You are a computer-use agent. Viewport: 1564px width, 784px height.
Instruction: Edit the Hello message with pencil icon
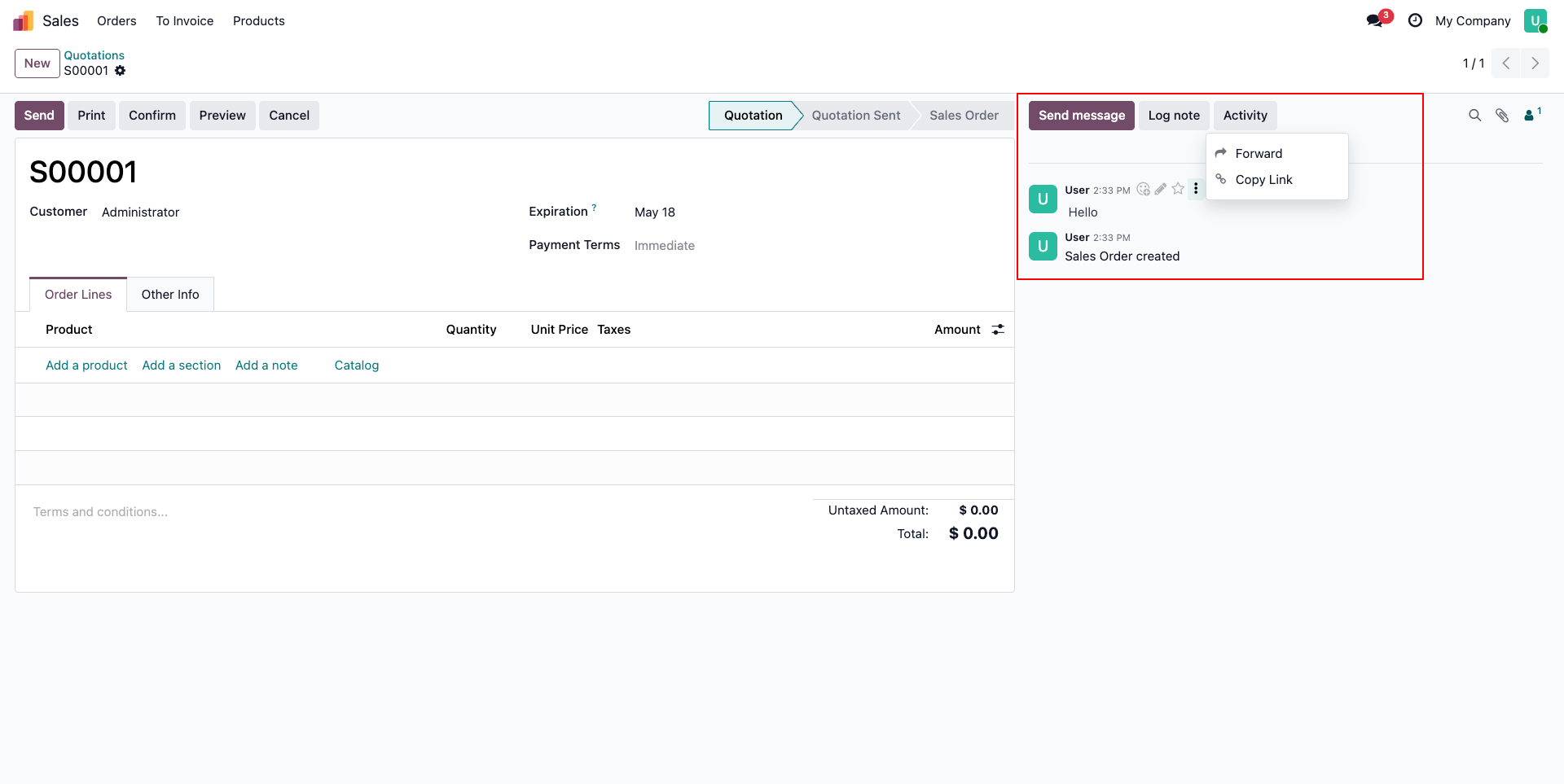[1161, 189]
